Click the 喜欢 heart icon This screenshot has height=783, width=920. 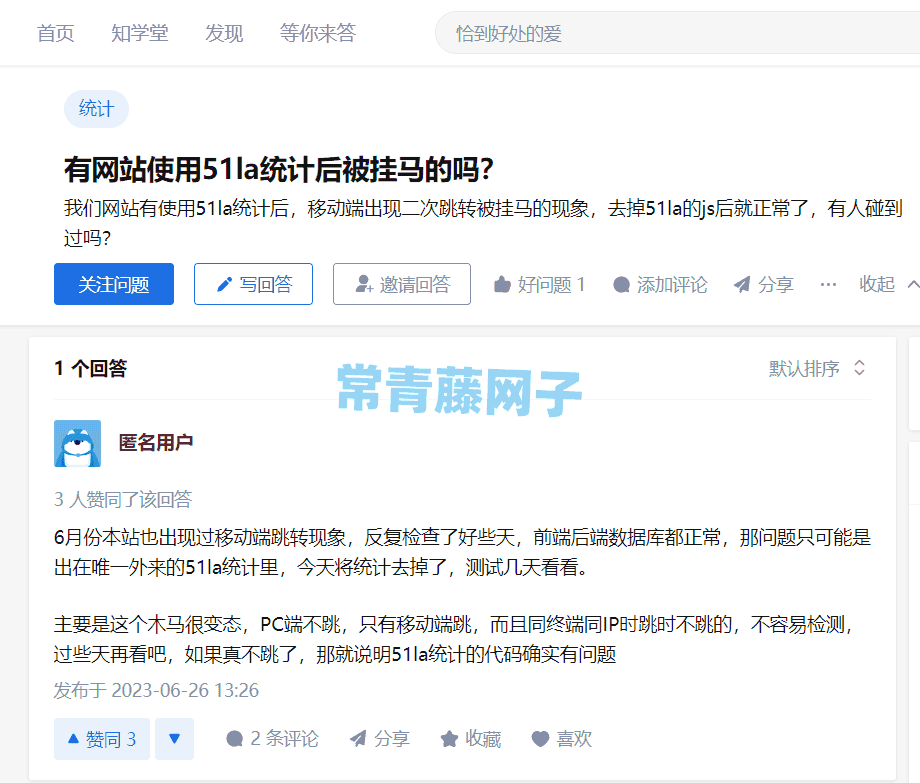click(540, 739)
